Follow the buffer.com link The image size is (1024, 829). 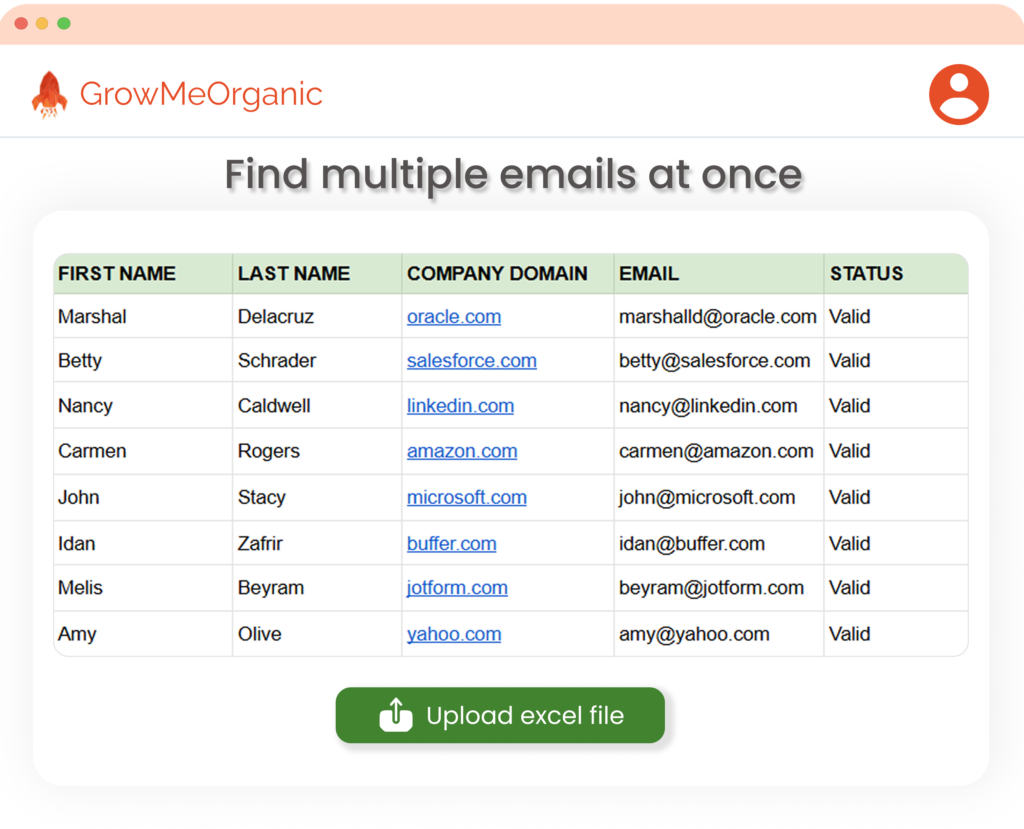[451, 544]
